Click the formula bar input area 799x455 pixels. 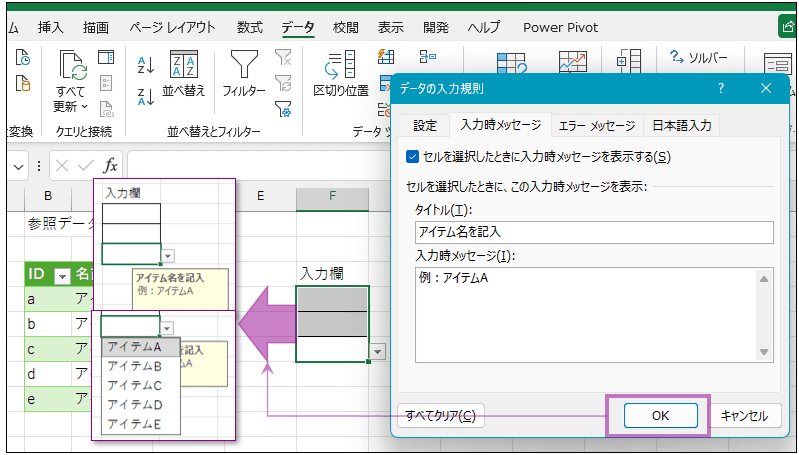(257, 166)
